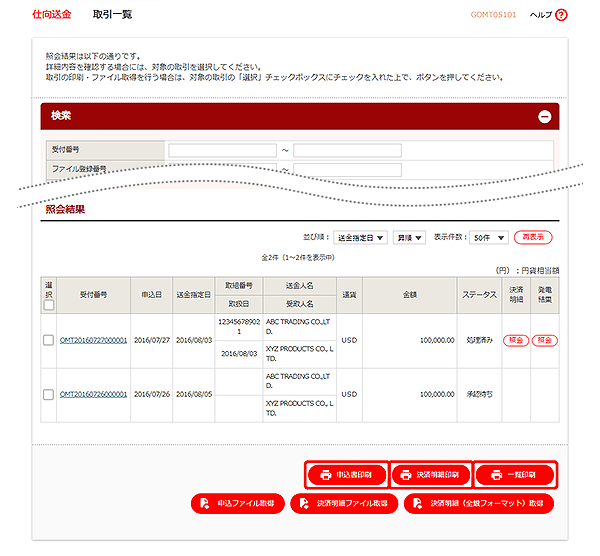Click the 送金指定日 column header

tap(194, 295)
